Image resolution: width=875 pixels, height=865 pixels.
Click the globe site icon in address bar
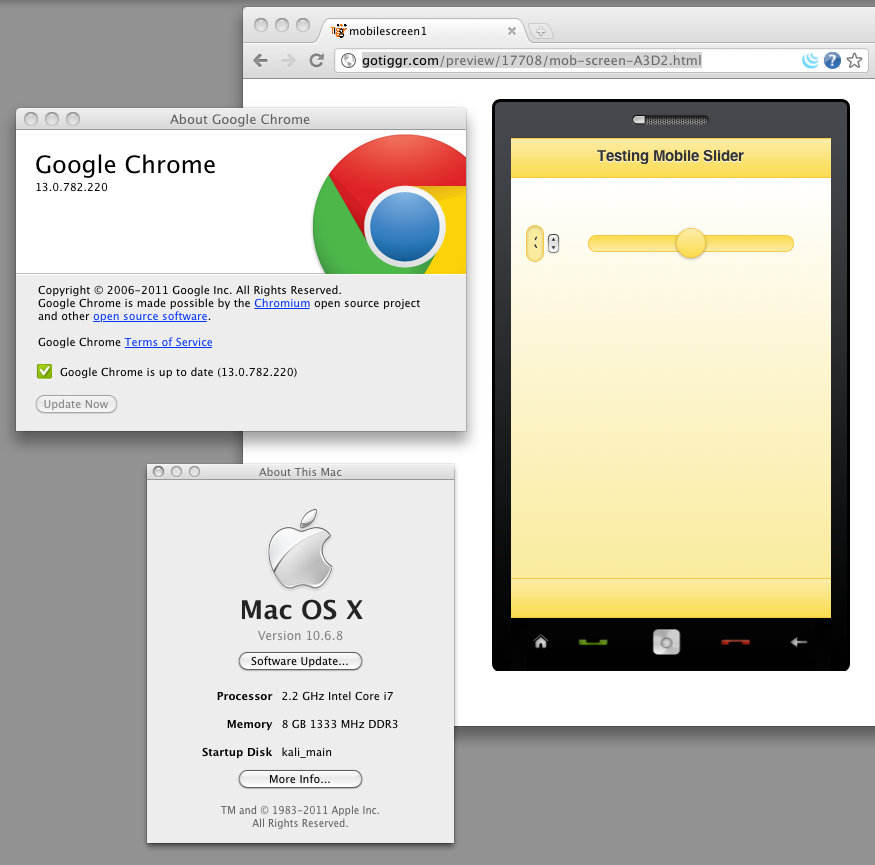pyautogui.click(x=348, y=60)
